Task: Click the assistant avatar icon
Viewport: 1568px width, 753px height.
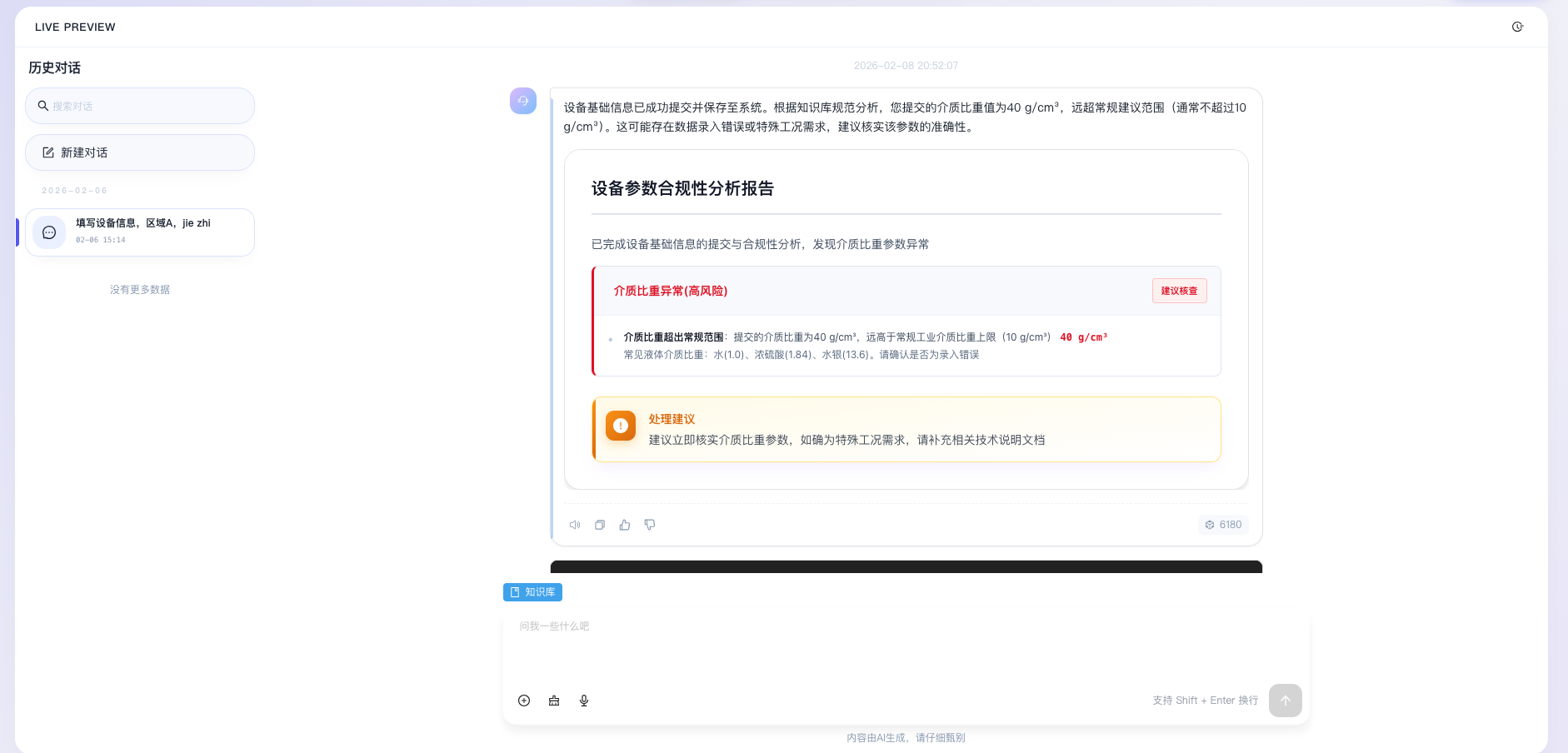Action: (x=523, y=101)
